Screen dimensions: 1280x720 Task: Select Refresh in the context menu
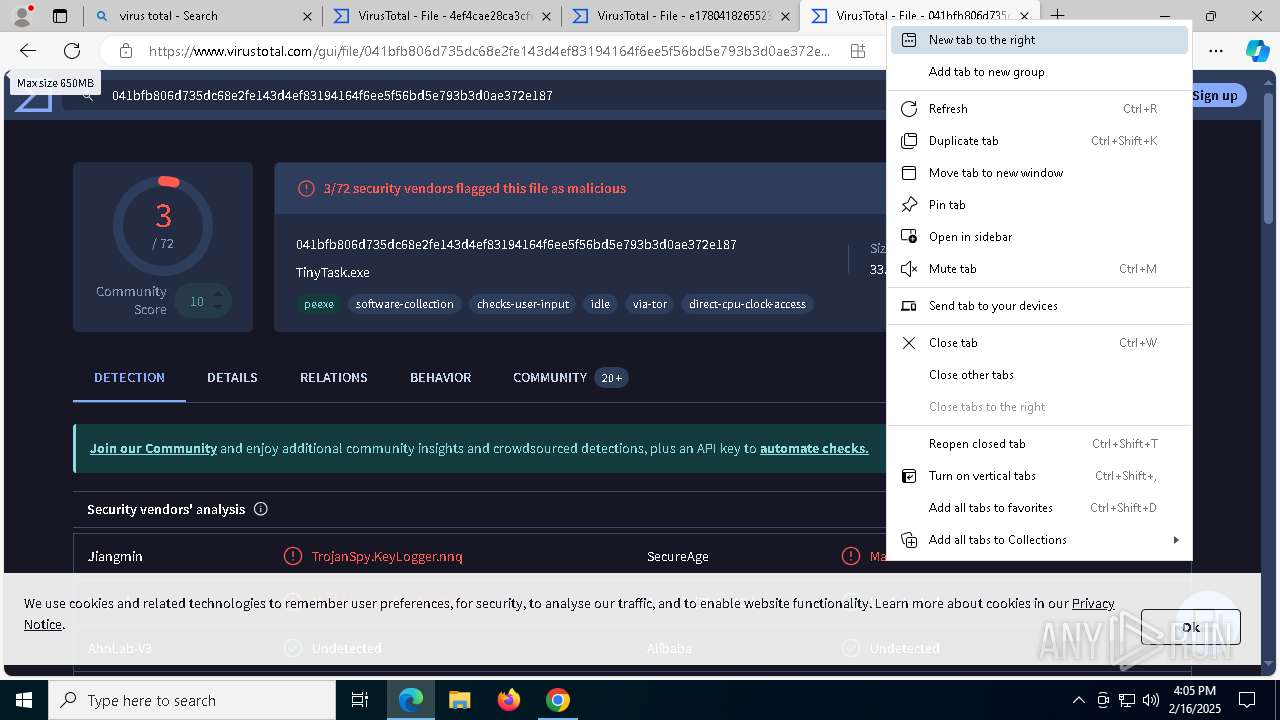[1039, 109]
